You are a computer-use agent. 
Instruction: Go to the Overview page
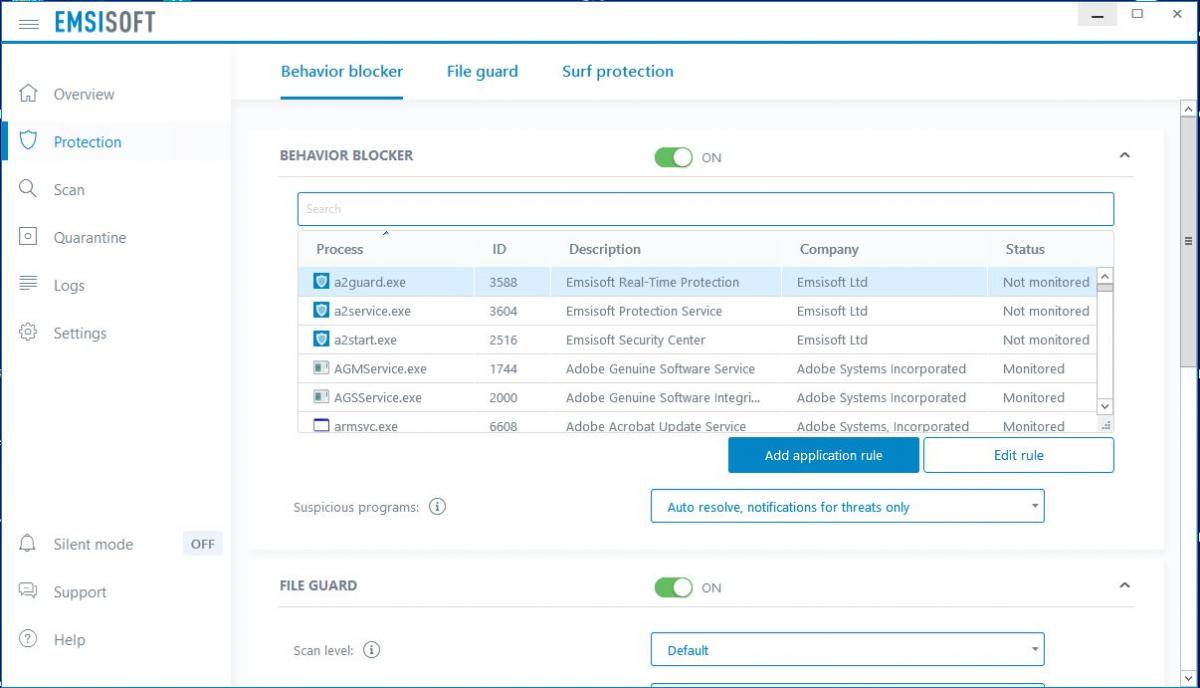(84, 94)
